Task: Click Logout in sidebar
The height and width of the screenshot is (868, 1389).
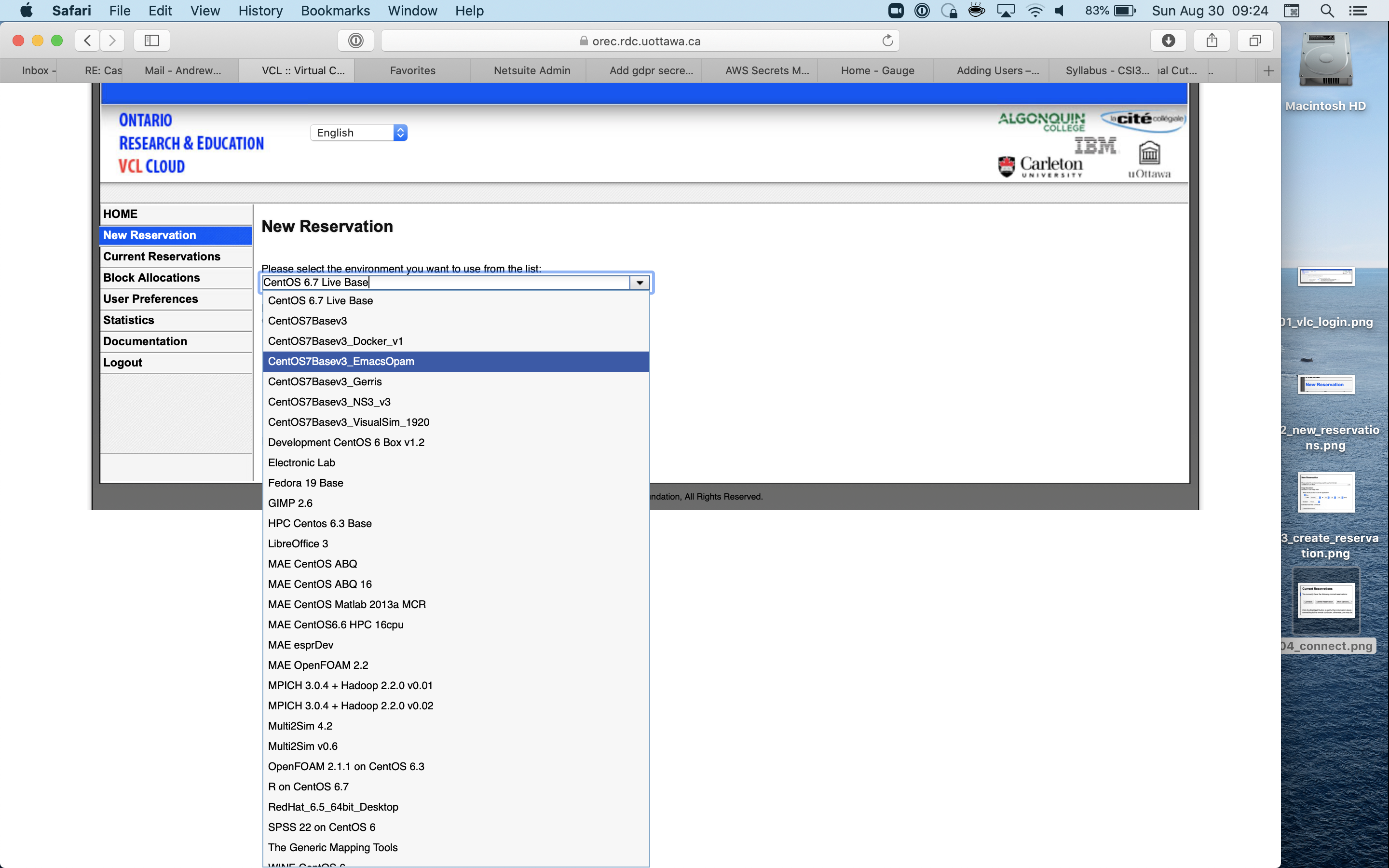Action: click(176, 363)
